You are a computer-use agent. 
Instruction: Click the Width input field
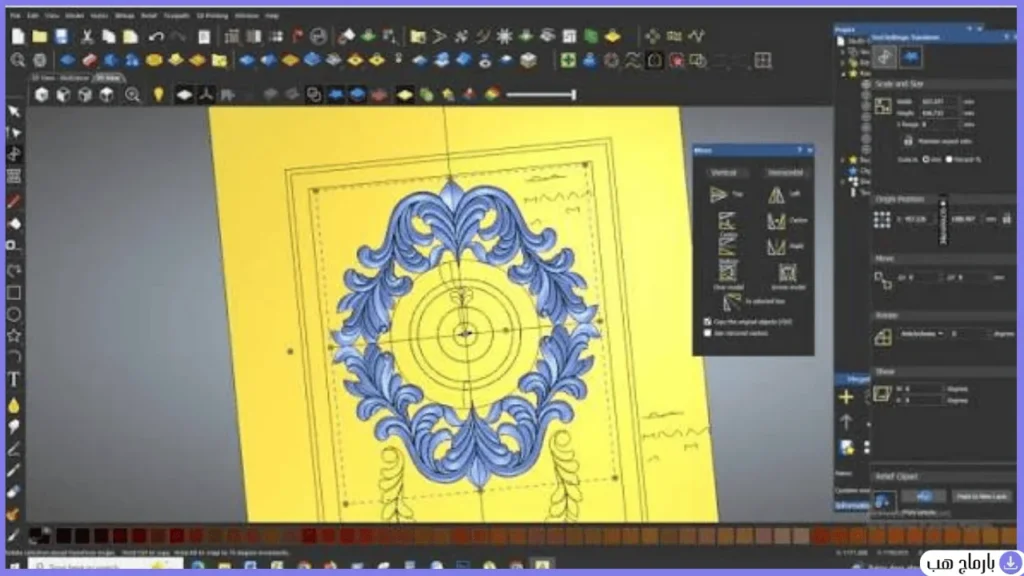click(938, 102)
